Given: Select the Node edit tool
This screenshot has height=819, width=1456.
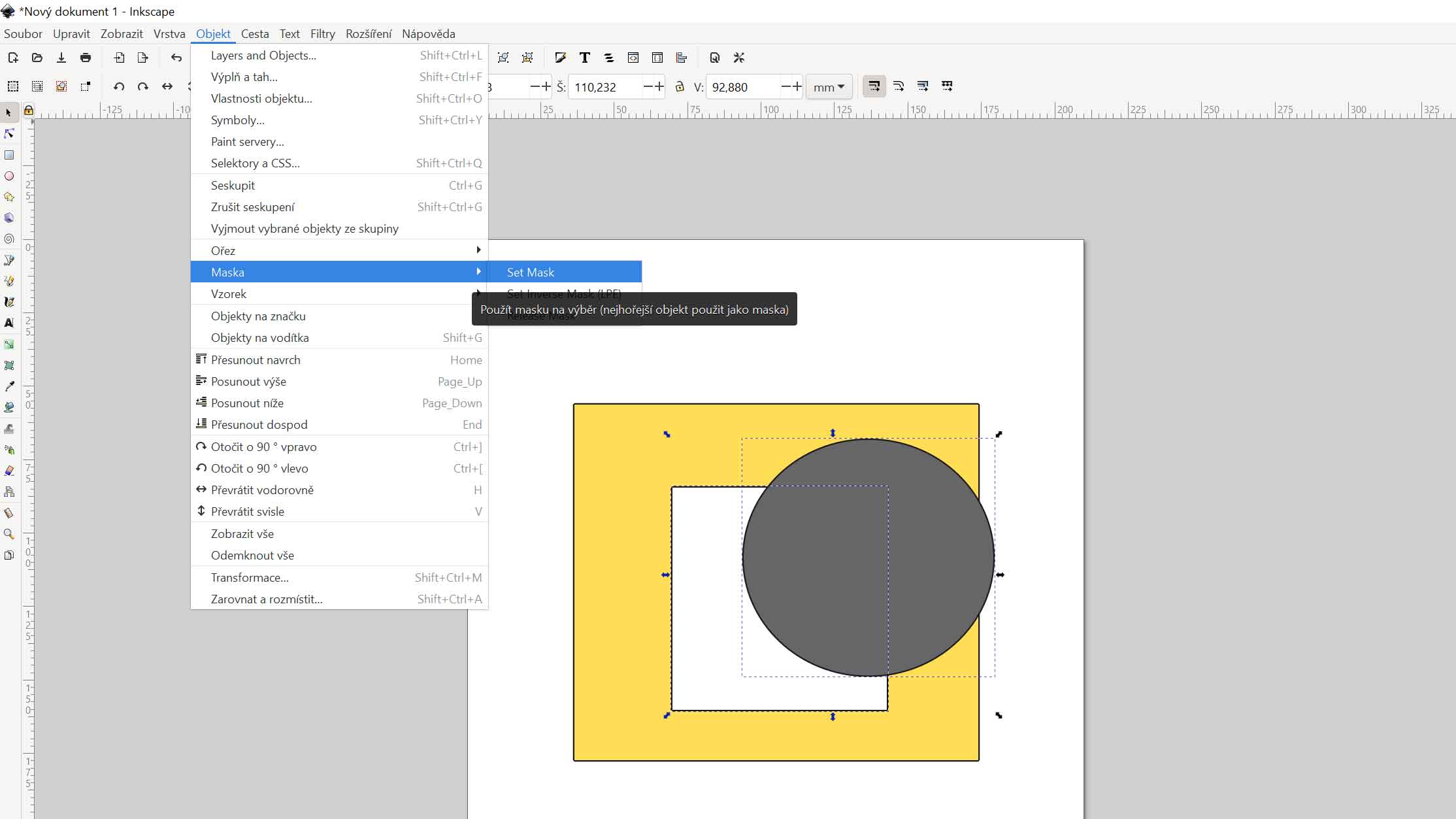Looking at the screenshot, I should [x=9, y=134].
